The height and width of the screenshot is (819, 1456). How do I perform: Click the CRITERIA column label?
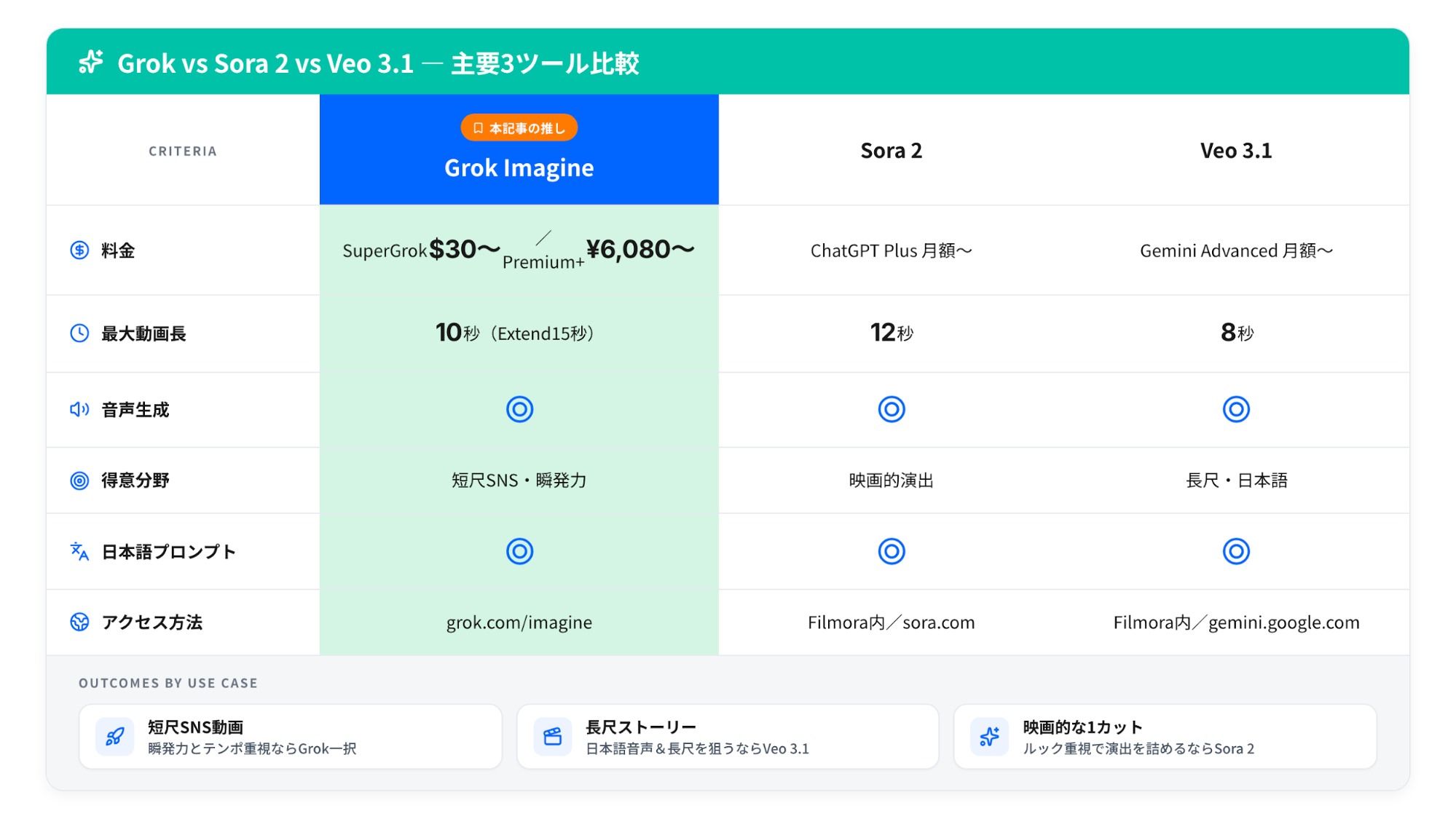pyautogui.click(x=183, y=151)
